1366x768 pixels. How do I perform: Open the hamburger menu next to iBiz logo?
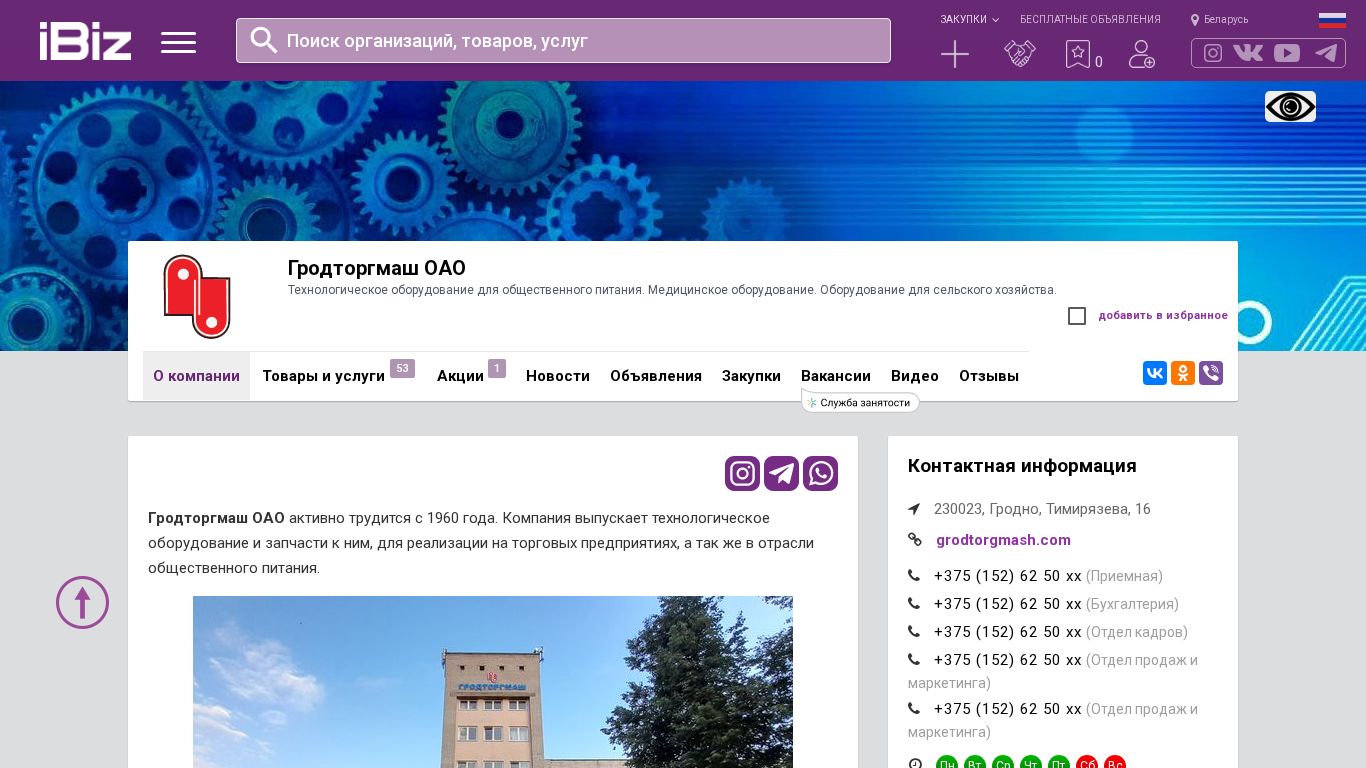178,42
